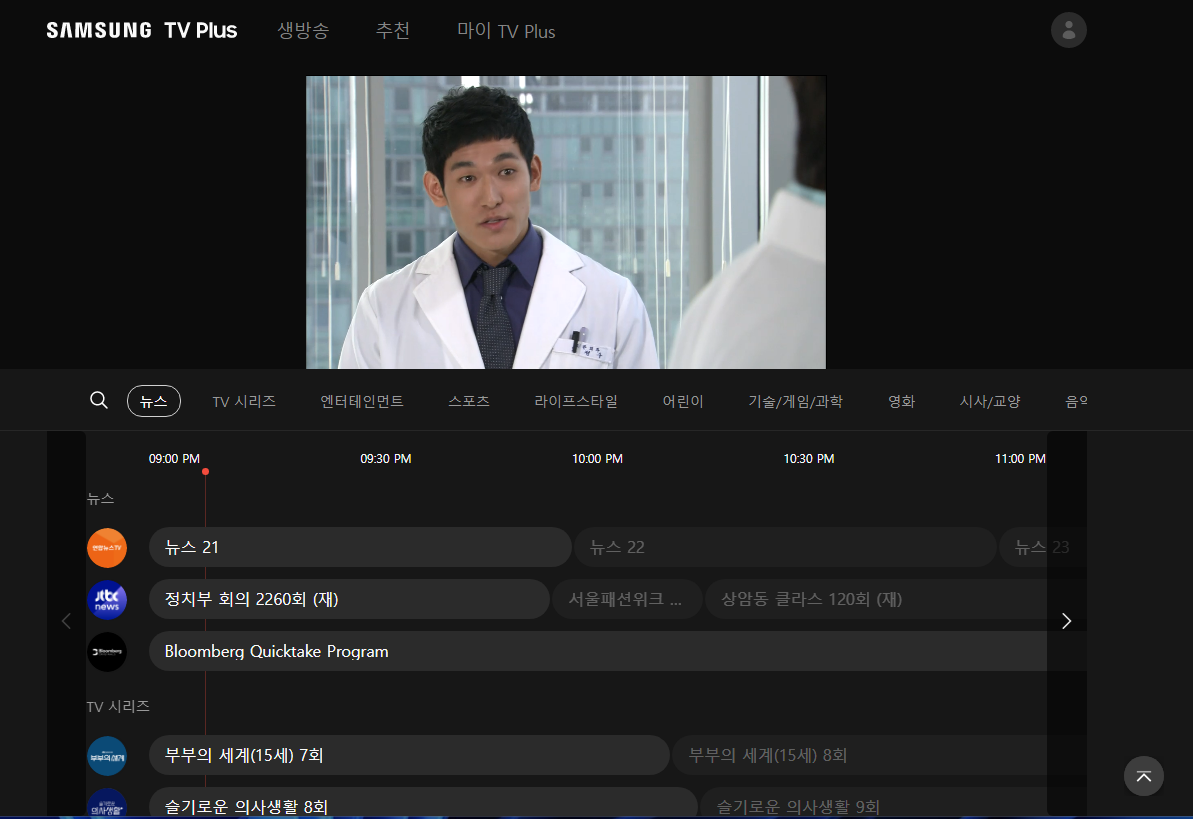Collapse the guide back to earlier times
The image size is (1193, 819).
pyautogui.click(x=66, y=620)
